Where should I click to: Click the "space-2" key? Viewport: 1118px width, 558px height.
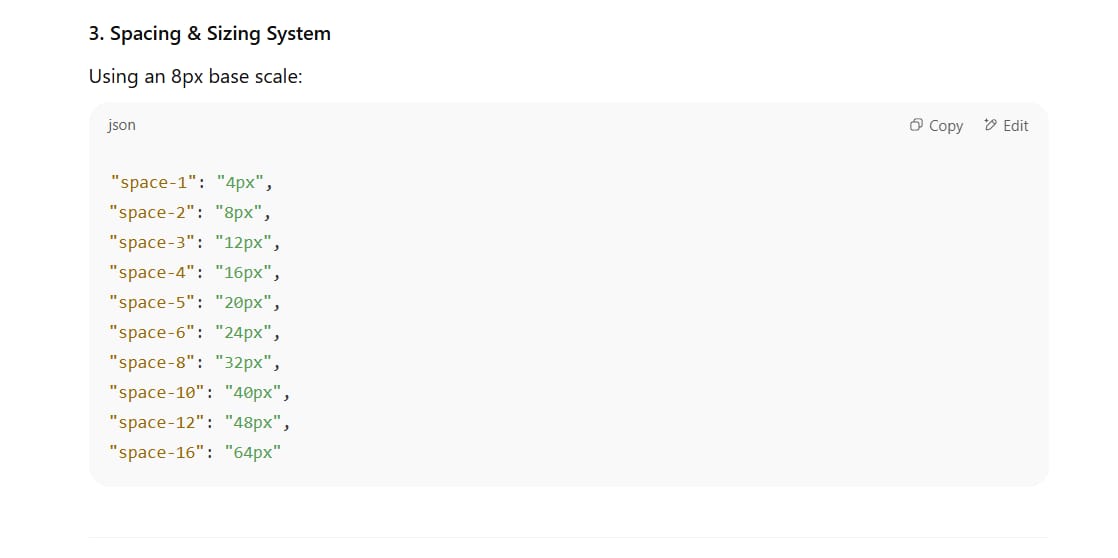pos(152,212)
